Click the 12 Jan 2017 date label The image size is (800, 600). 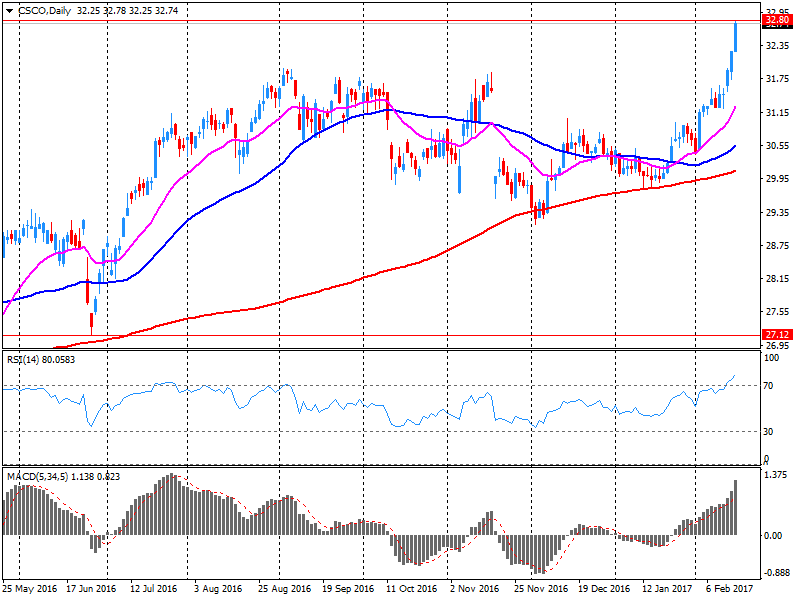[x=667, y=588]
